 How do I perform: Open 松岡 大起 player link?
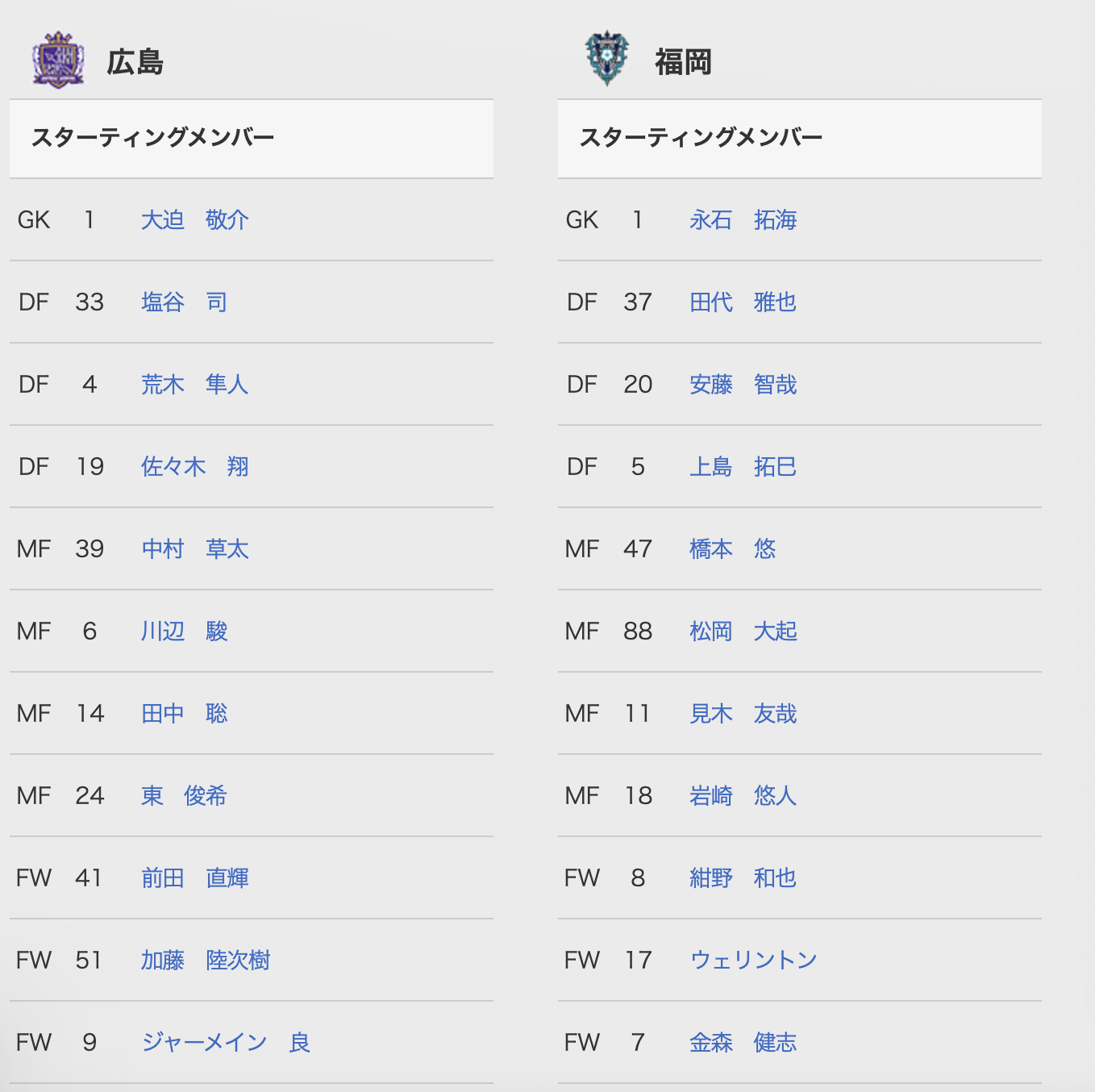[743, 631]
